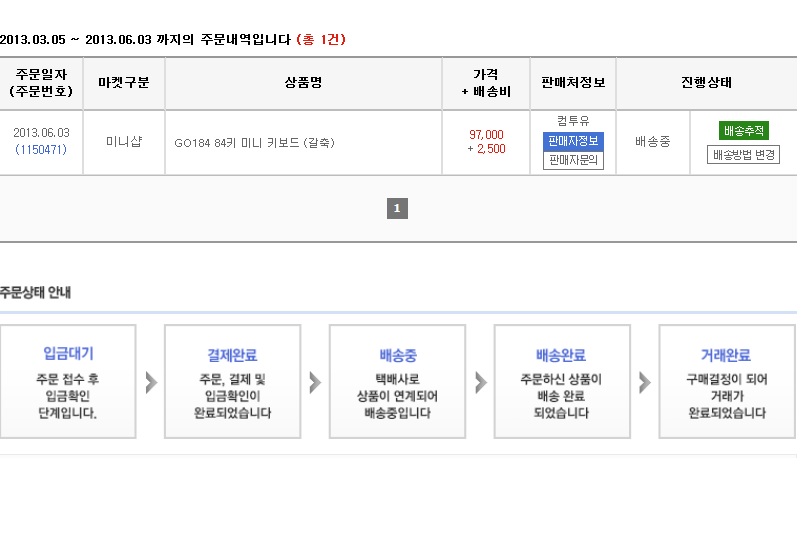Open order number link (1150471)
The height and width of the screenshot is (551, 808).
pyautogui.click(x=41, y=149)
